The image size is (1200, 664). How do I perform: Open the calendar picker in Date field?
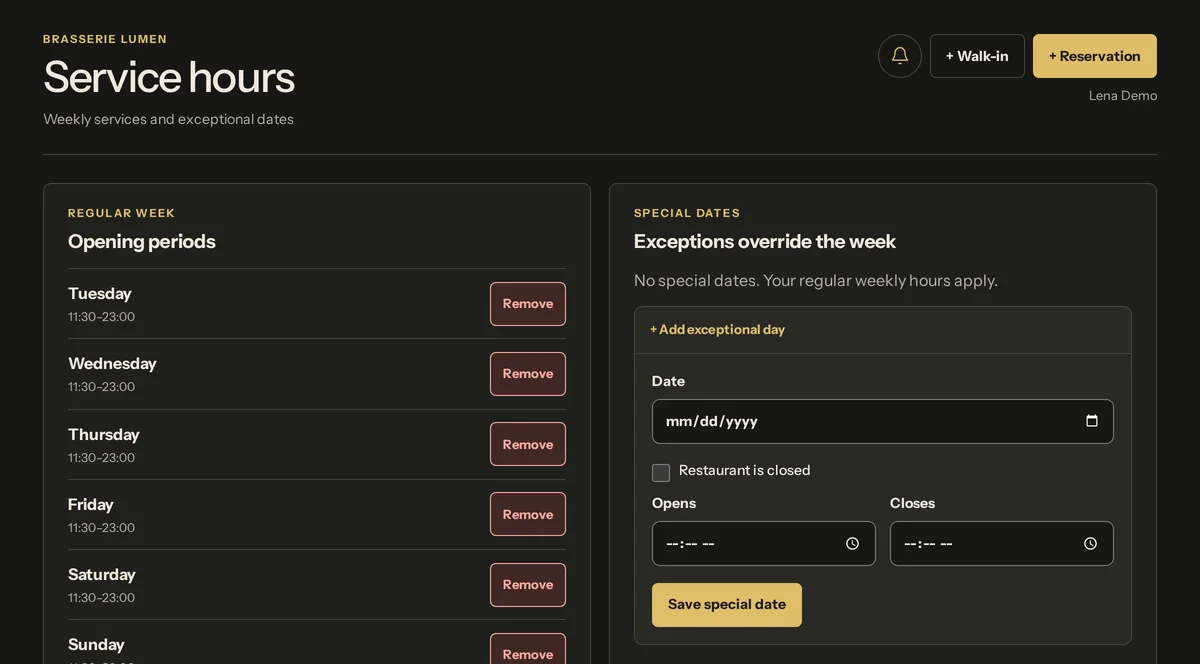tap(1092, 421)
